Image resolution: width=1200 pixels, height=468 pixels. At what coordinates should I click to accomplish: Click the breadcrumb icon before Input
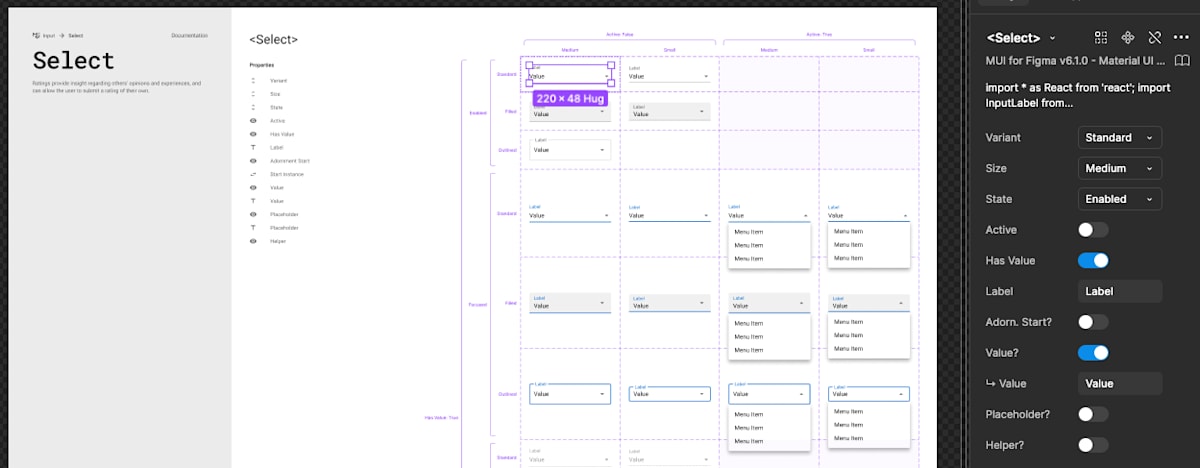(x=36, y=36)
